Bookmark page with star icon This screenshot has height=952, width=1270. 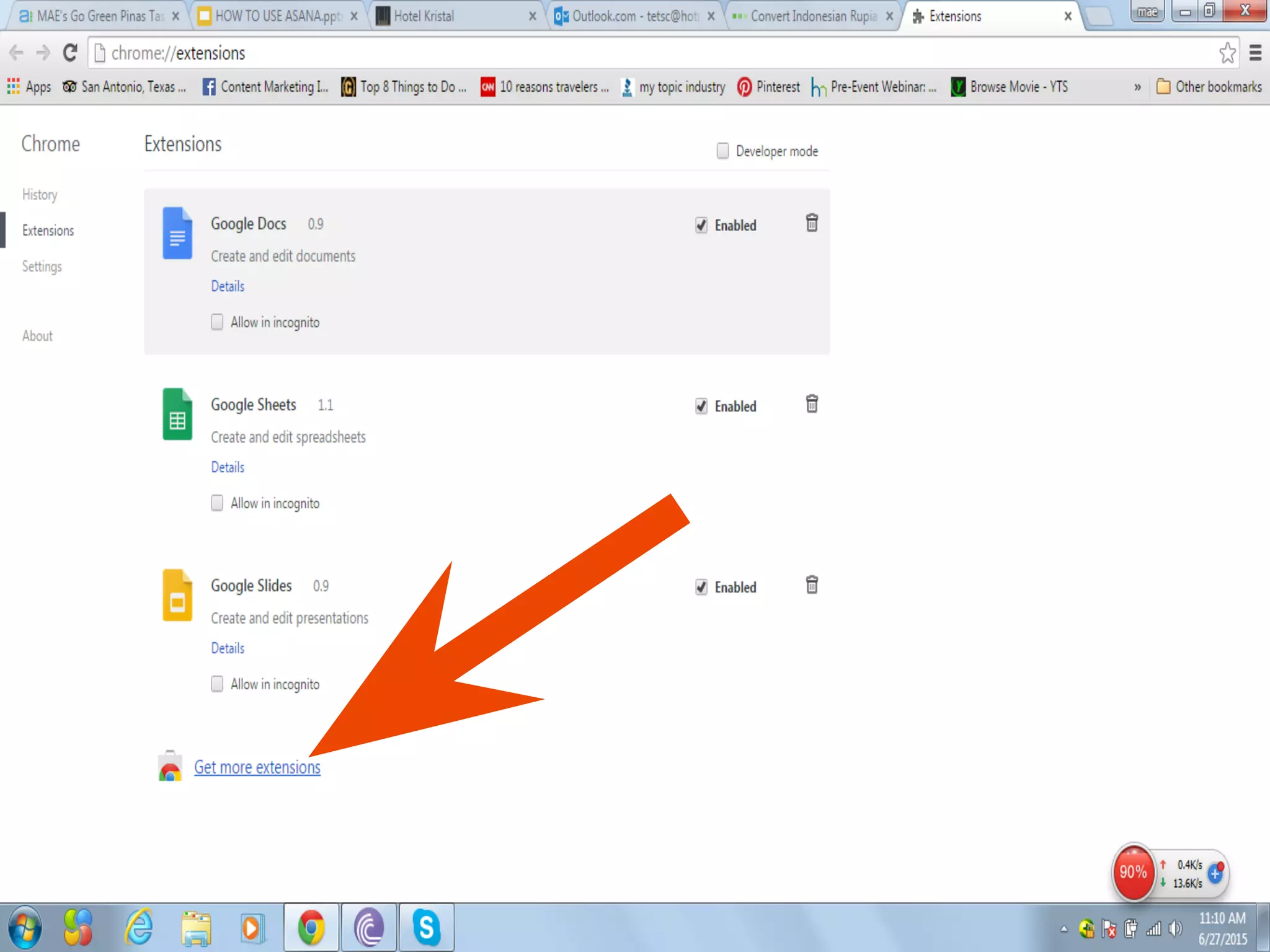pos(1227,53)
